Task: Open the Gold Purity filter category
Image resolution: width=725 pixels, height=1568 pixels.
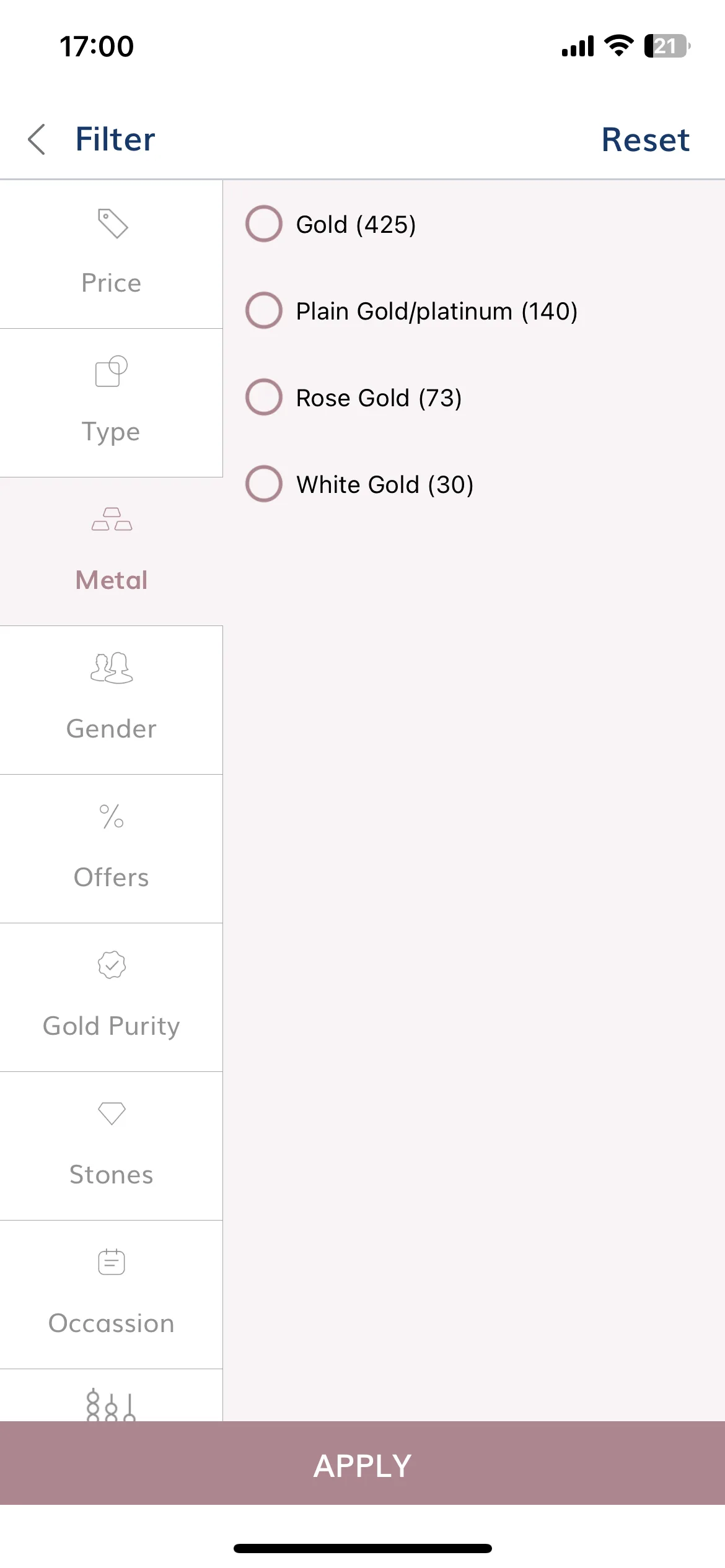Action: (112, 997)
